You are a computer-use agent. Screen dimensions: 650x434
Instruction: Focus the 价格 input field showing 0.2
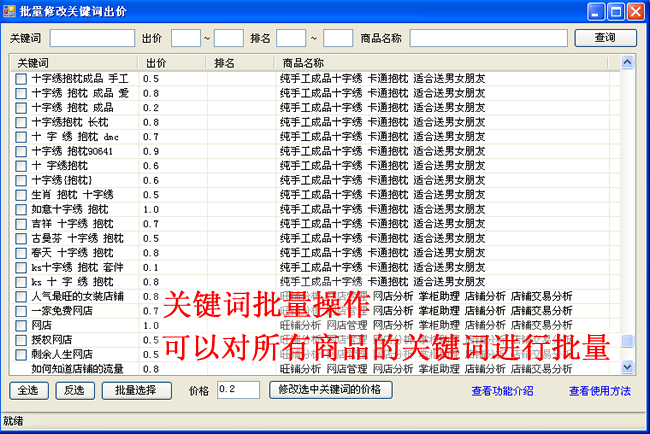[x=238, y=389]
